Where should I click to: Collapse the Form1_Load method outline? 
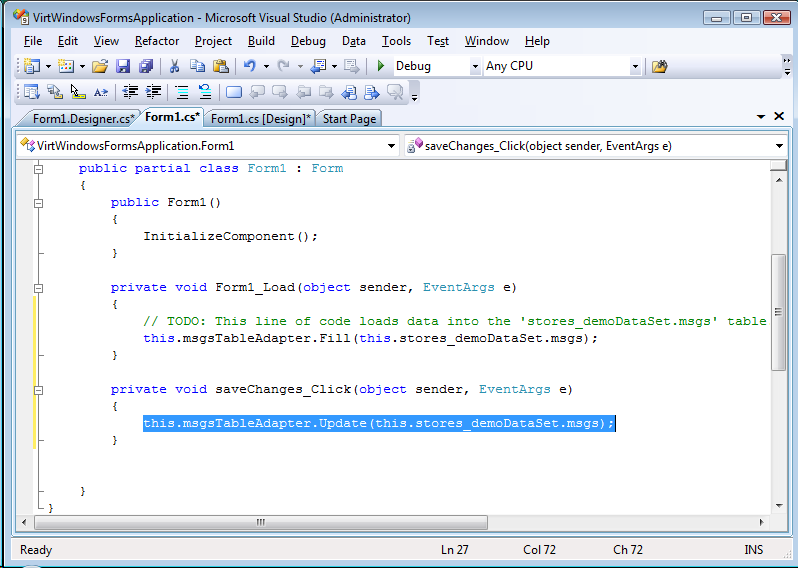[x=38, y=287]
